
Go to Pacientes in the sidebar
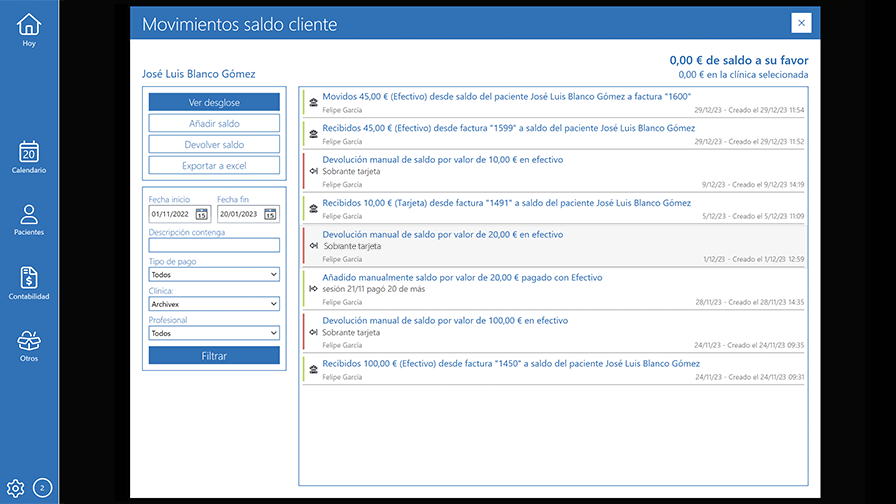tap(29, 215)
